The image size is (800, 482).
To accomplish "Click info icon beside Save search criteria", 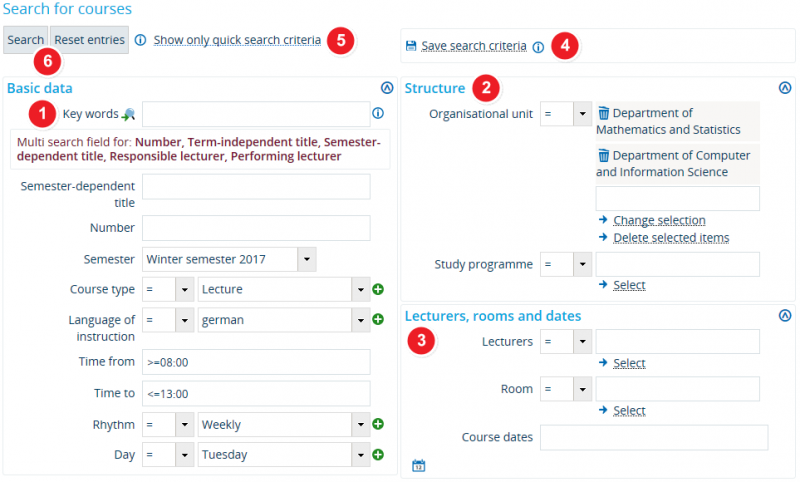I will tap(538, 47).
